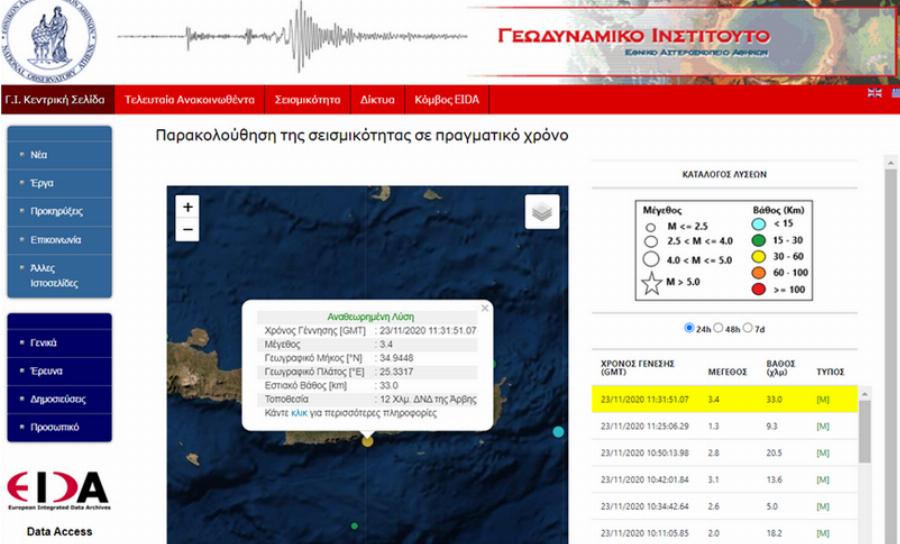Click magnitude 3.1 in the 10:42:01.84 row
The image size is (900, 544).
click(x=713, y=480)
